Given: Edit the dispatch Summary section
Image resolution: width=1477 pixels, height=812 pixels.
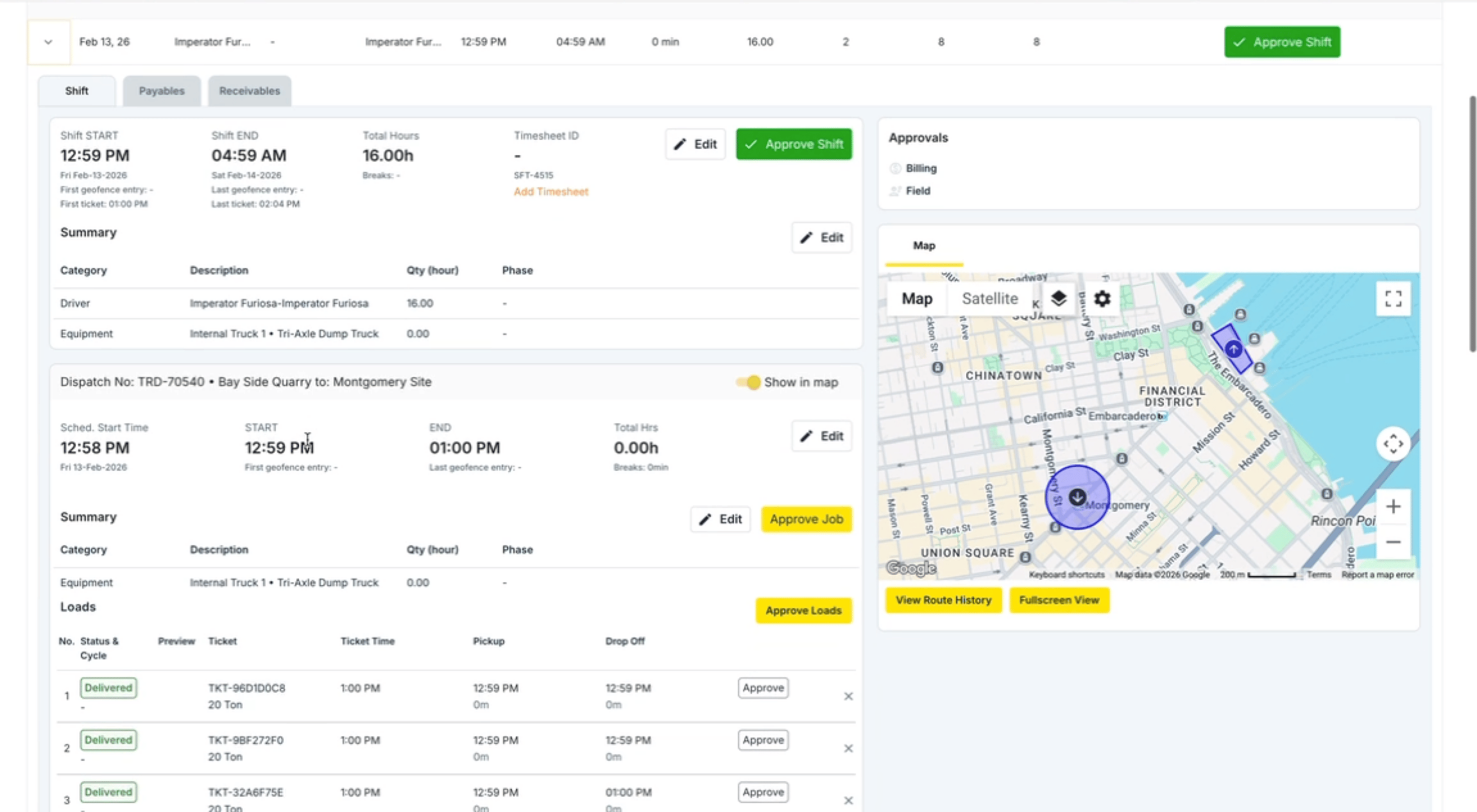Looking at the screenshot, I should pyautogui.click(x=721, y=520).
